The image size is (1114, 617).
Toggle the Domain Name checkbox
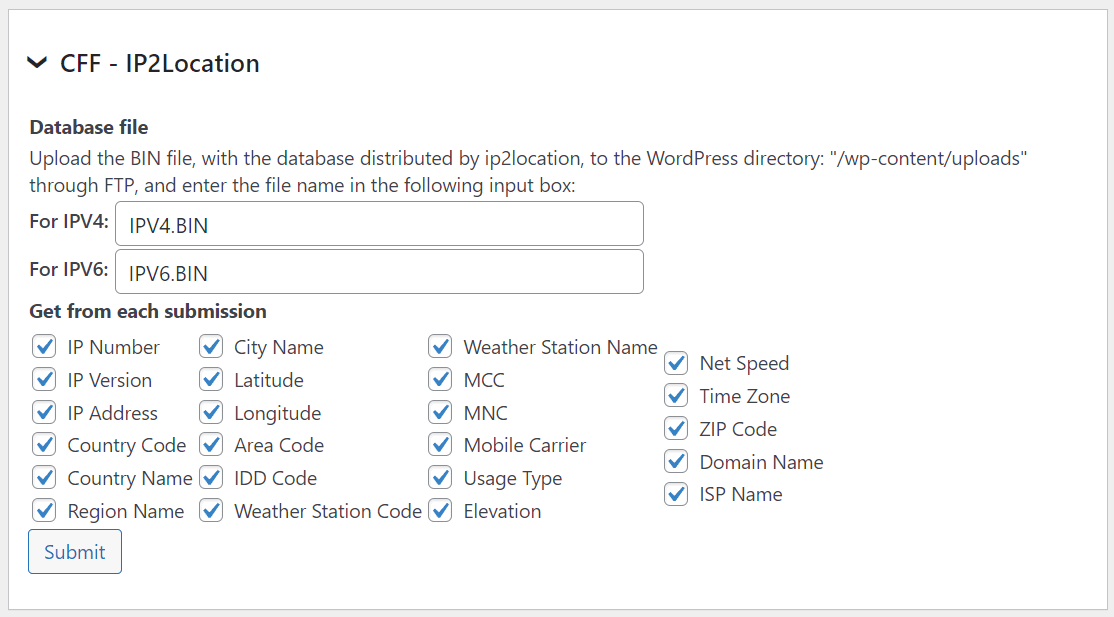click(x=676, y=461)
